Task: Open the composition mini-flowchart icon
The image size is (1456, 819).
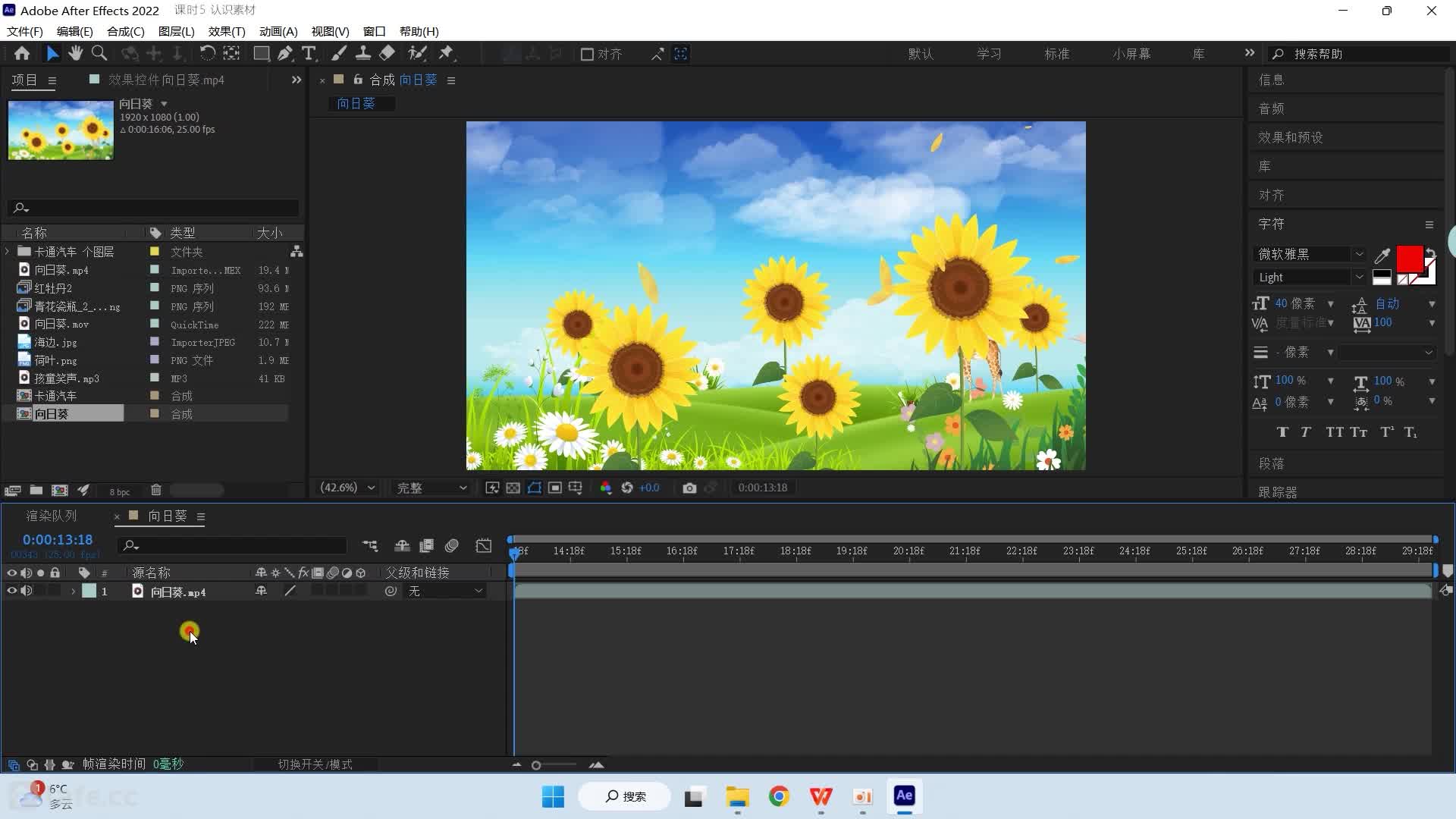Action: pyautogui.click(x=369, y=546)
